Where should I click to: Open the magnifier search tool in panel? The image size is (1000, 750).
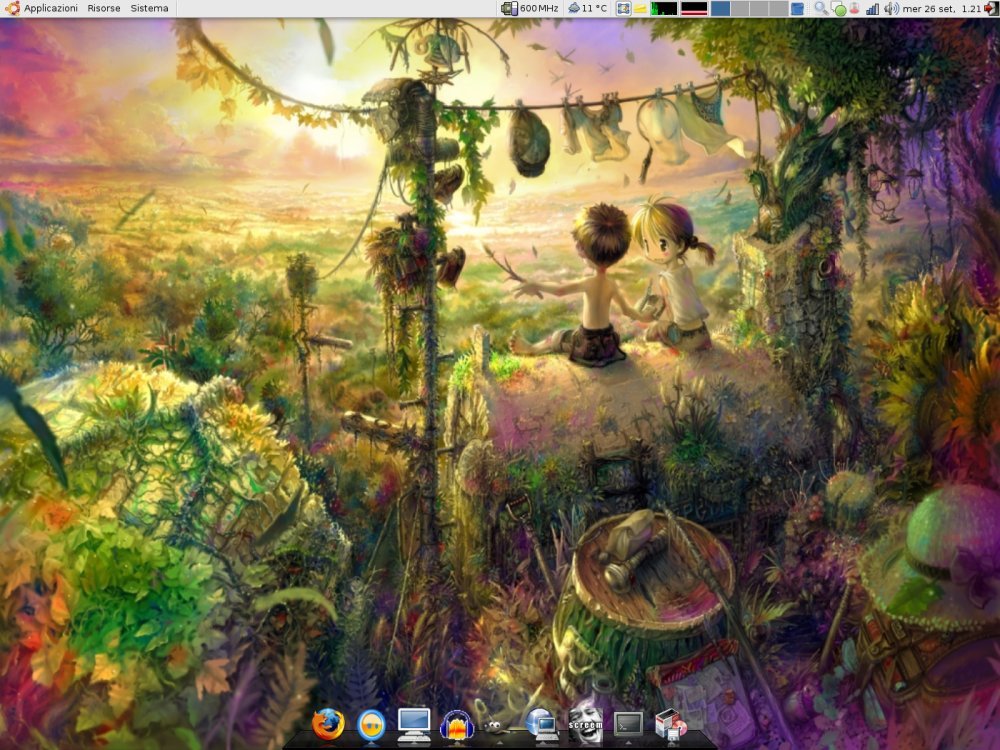click(x=821, y=8)
